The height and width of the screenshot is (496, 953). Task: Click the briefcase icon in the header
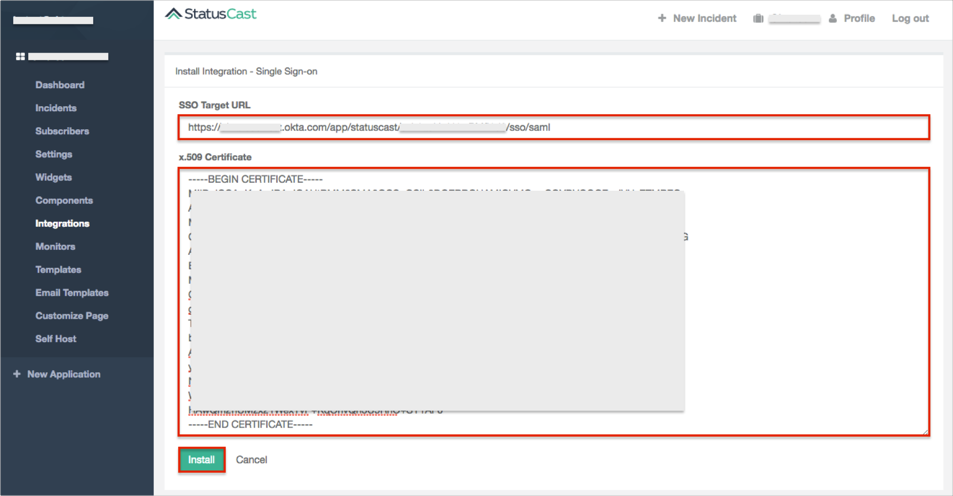(758, 18)
